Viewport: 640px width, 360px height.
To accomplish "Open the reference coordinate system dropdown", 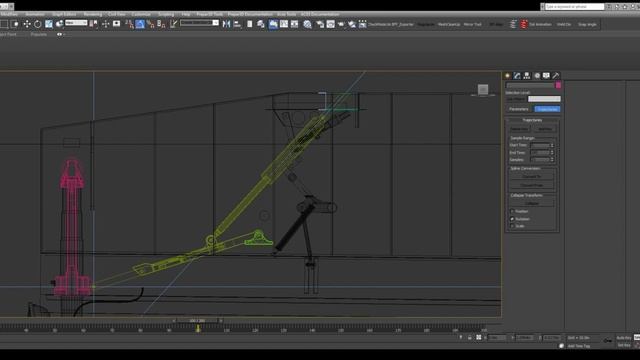I will pyautogui.click(x=76, y=23).
